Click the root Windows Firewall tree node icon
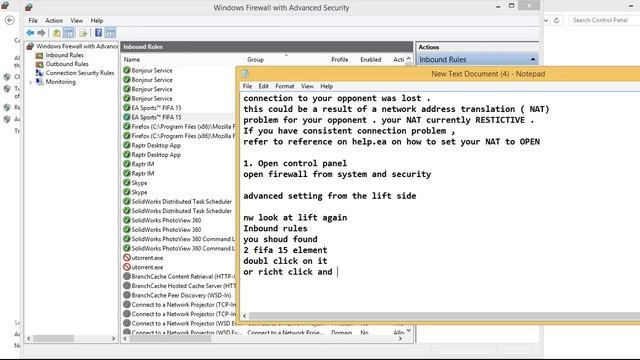Screen dimensions: 640x360 pos(30,46)
